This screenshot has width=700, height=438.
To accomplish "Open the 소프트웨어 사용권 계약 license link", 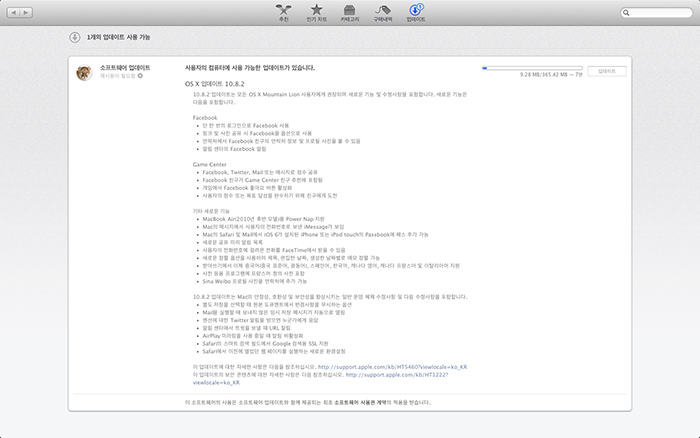I will (x=360, y=402).
